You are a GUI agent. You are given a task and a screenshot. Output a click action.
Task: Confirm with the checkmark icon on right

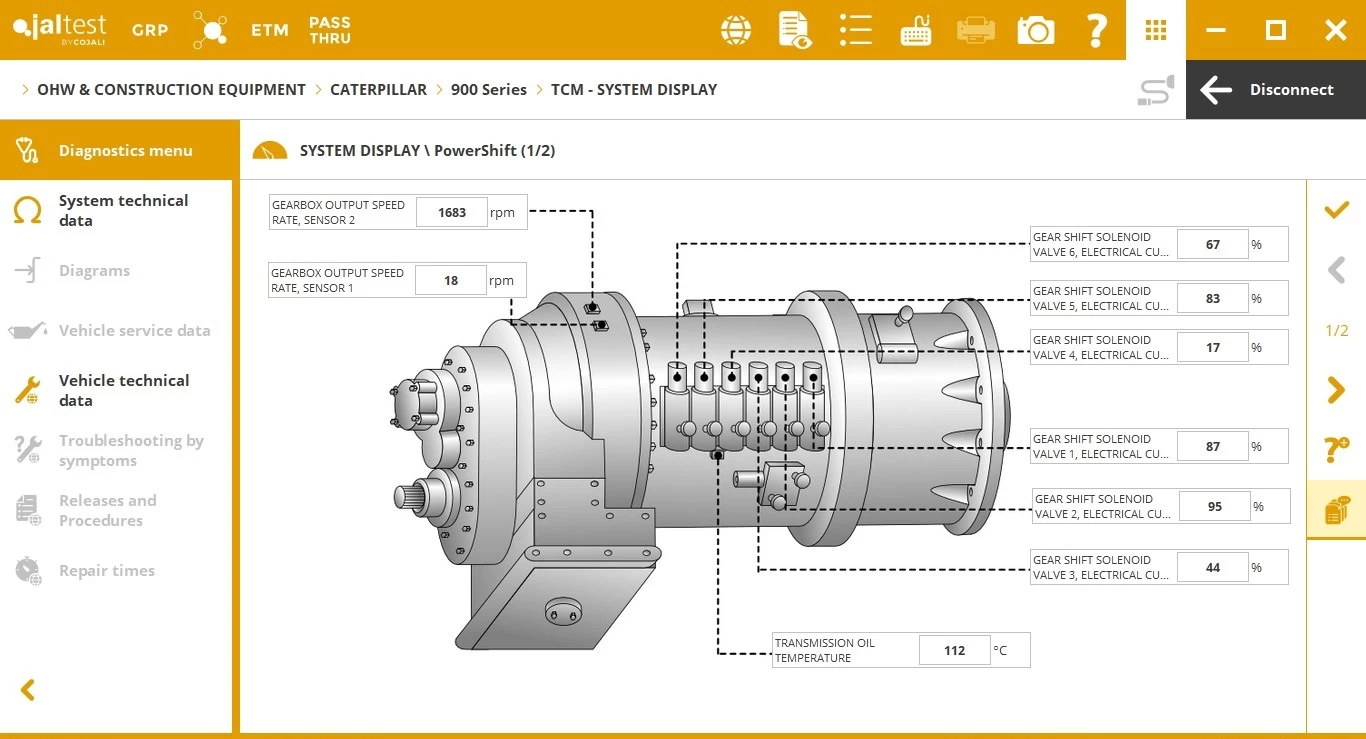(x=1336, y=210)
